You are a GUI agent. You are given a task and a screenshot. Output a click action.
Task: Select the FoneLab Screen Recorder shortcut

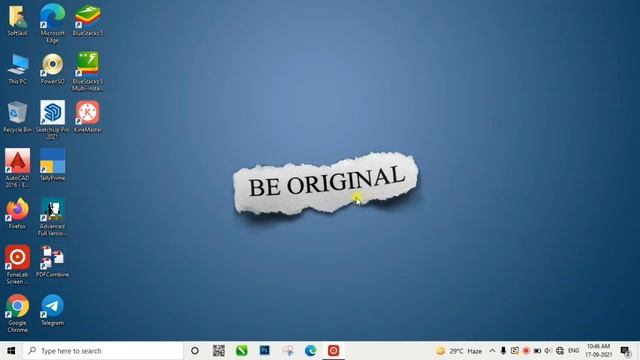point(17,265)
